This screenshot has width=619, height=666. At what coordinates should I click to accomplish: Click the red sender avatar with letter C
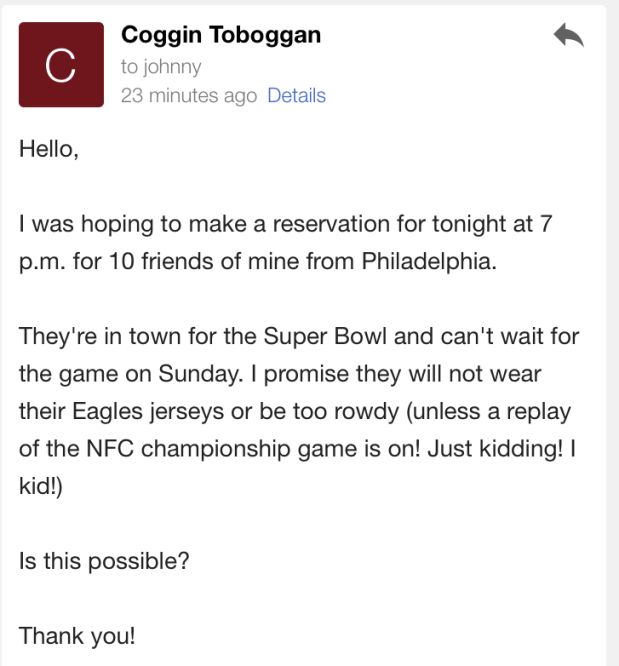[x=61, y=65]
